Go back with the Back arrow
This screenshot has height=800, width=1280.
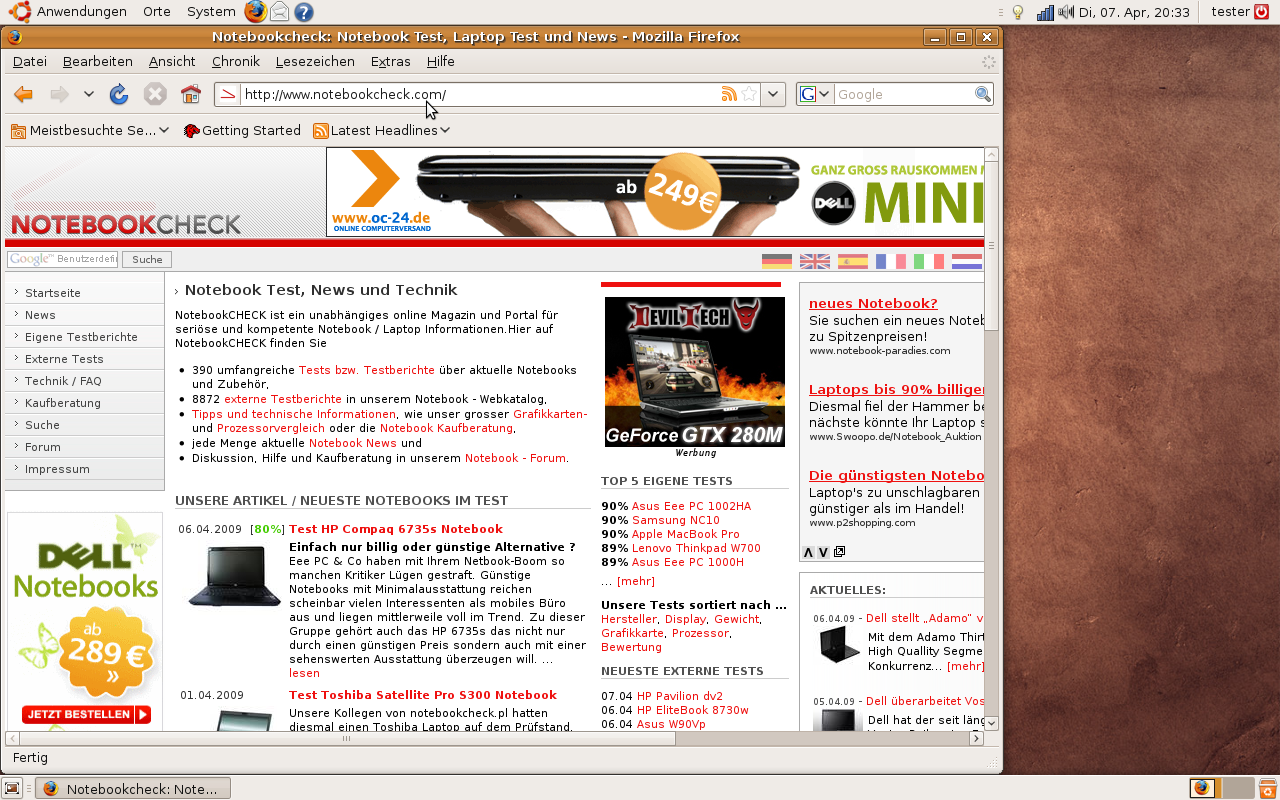23,94
